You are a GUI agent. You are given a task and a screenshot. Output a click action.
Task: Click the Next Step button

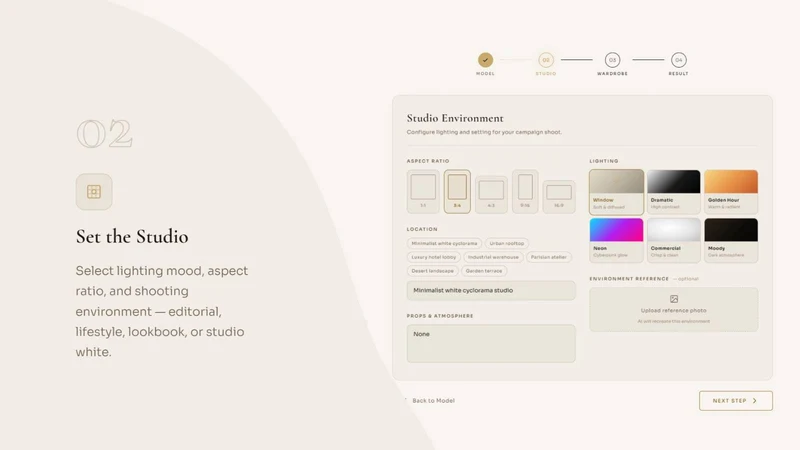[x=736, y=401]
